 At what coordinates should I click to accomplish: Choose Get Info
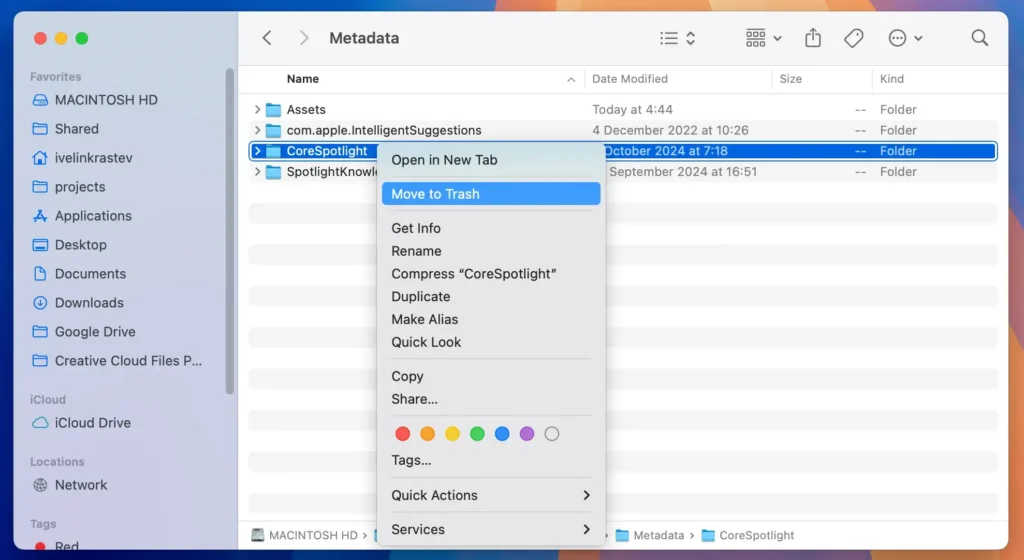[491, 228]
